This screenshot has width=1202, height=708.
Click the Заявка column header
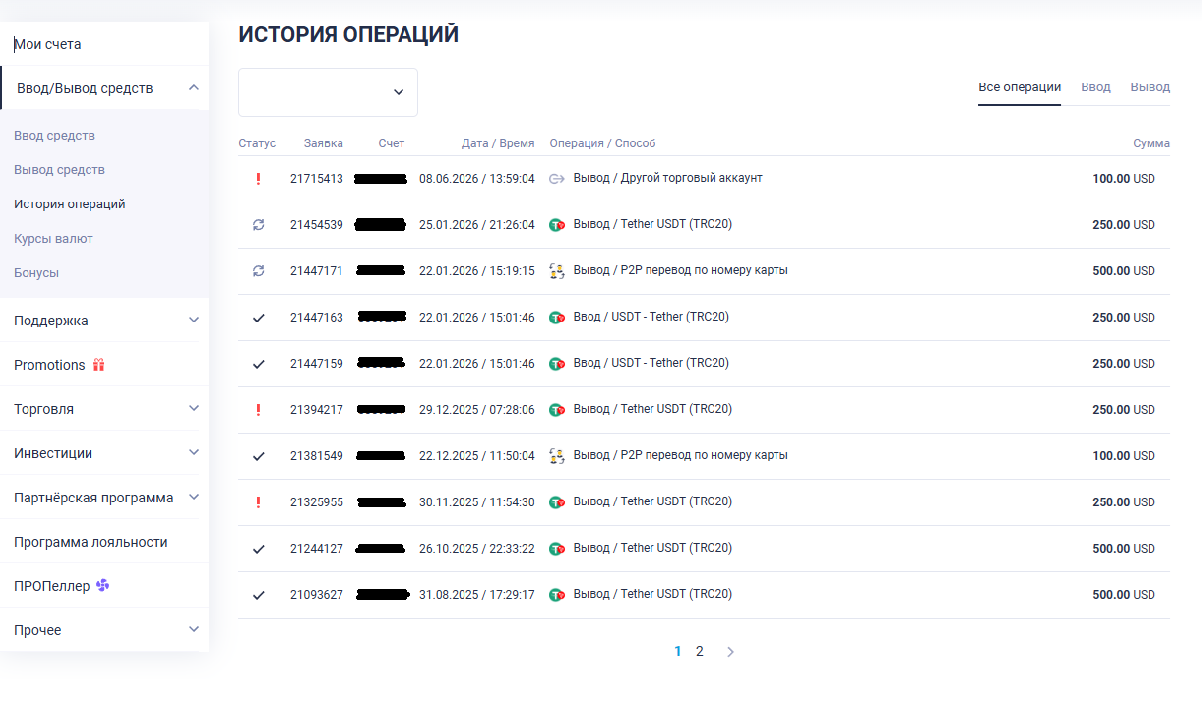coord(323,143)
